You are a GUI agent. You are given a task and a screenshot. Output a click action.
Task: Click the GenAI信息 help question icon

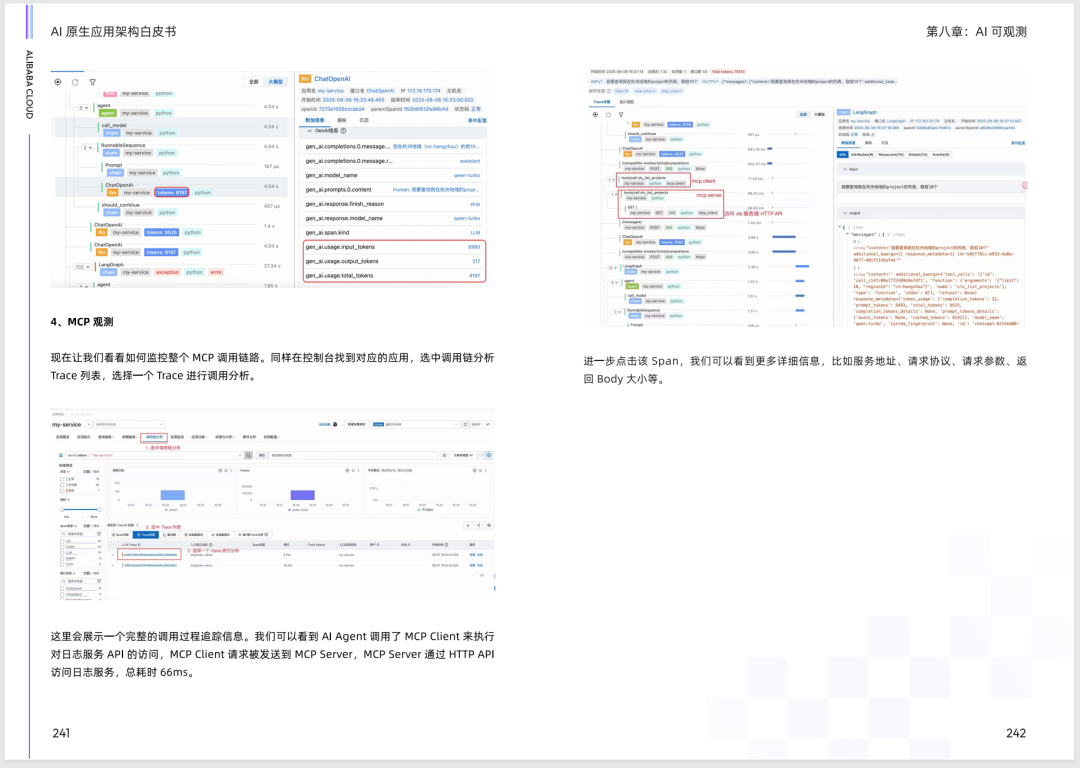pos(343,130)
